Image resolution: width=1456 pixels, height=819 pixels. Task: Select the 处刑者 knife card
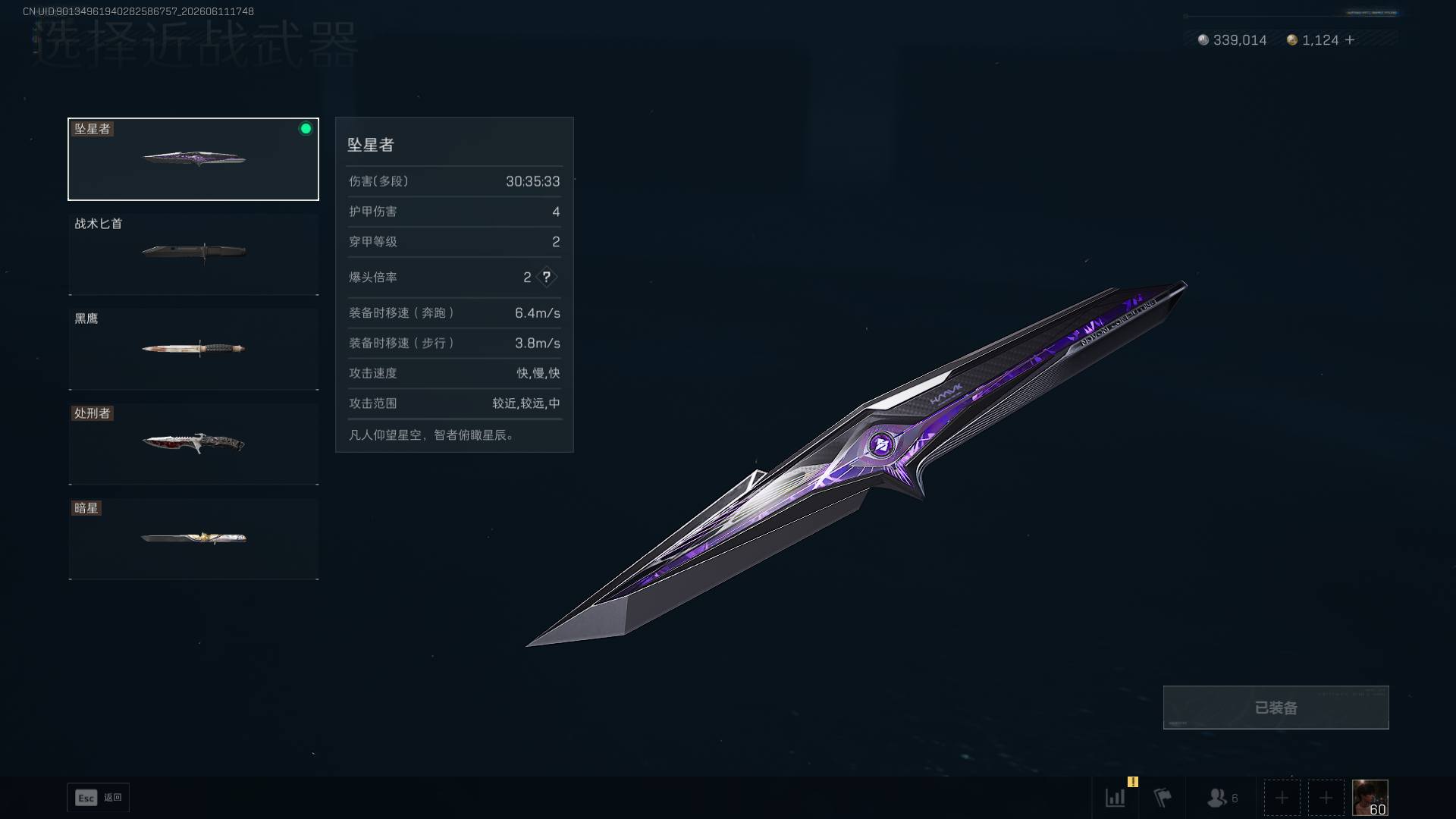193,444
